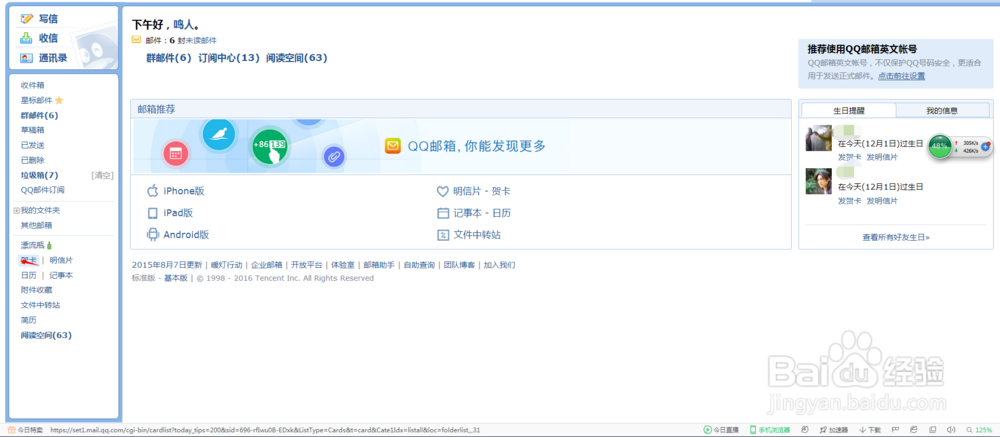Click the green +86 phone icon in the banner
1000x437 pixels.
(x=270, y=147)
